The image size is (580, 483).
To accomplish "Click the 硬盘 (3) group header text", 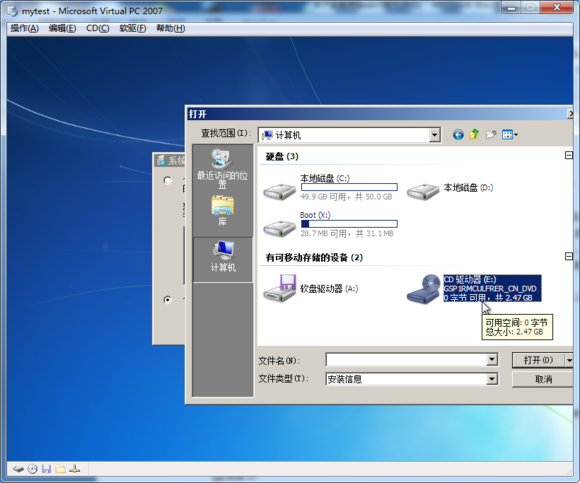I will pos(282,156).
